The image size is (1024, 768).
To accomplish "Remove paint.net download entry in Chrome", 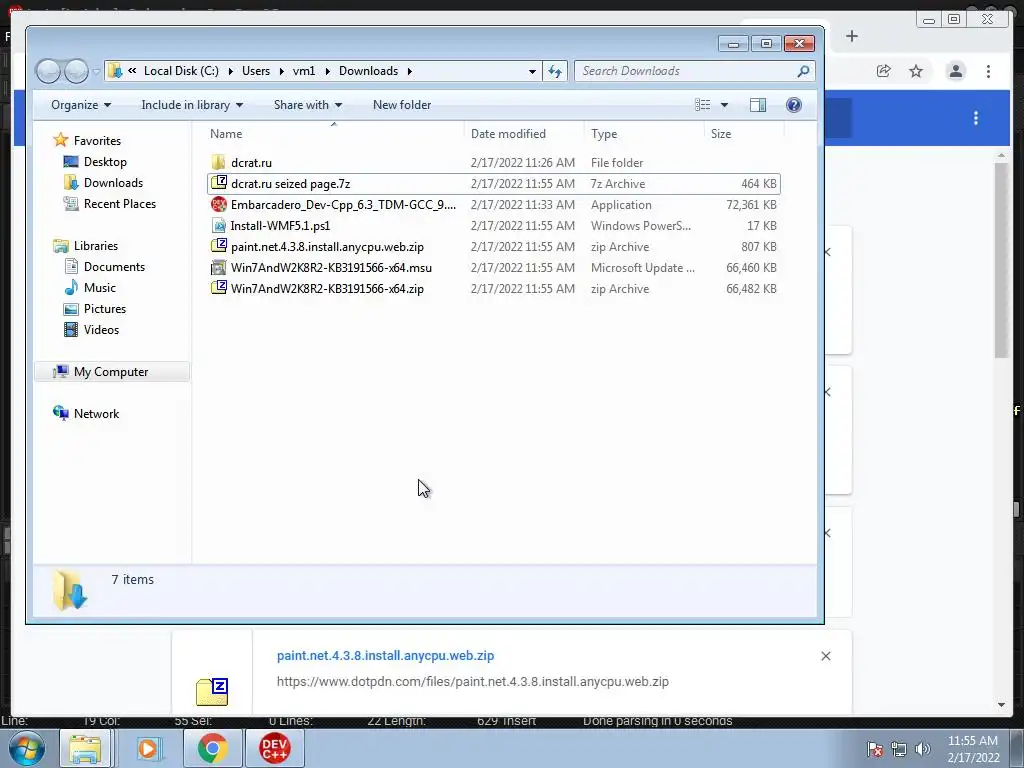I will [x=825, y=656].
